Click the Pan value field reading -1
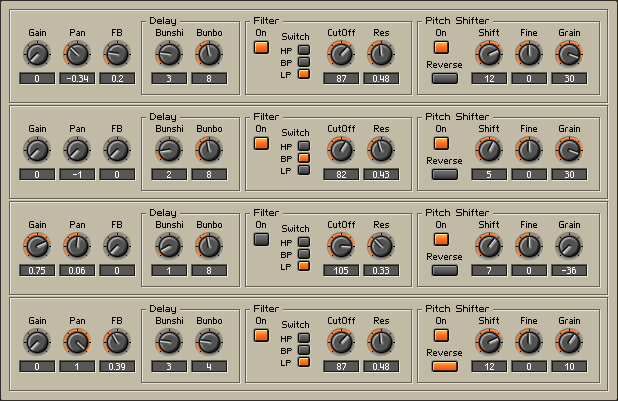The height and width of the screenshot is (401, 618). click(77, 174)
